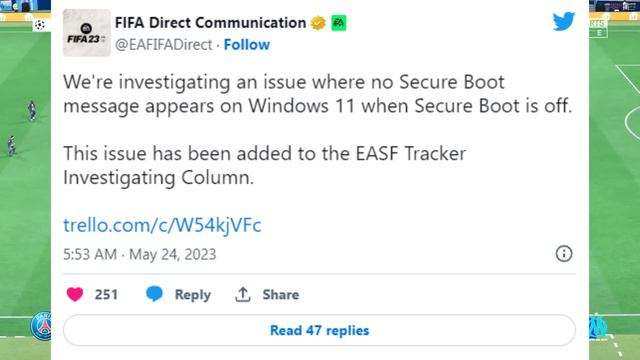This screenshot has width=640, height=360.
Task: Click the Marseille club crest
Action: click(598, 326)
